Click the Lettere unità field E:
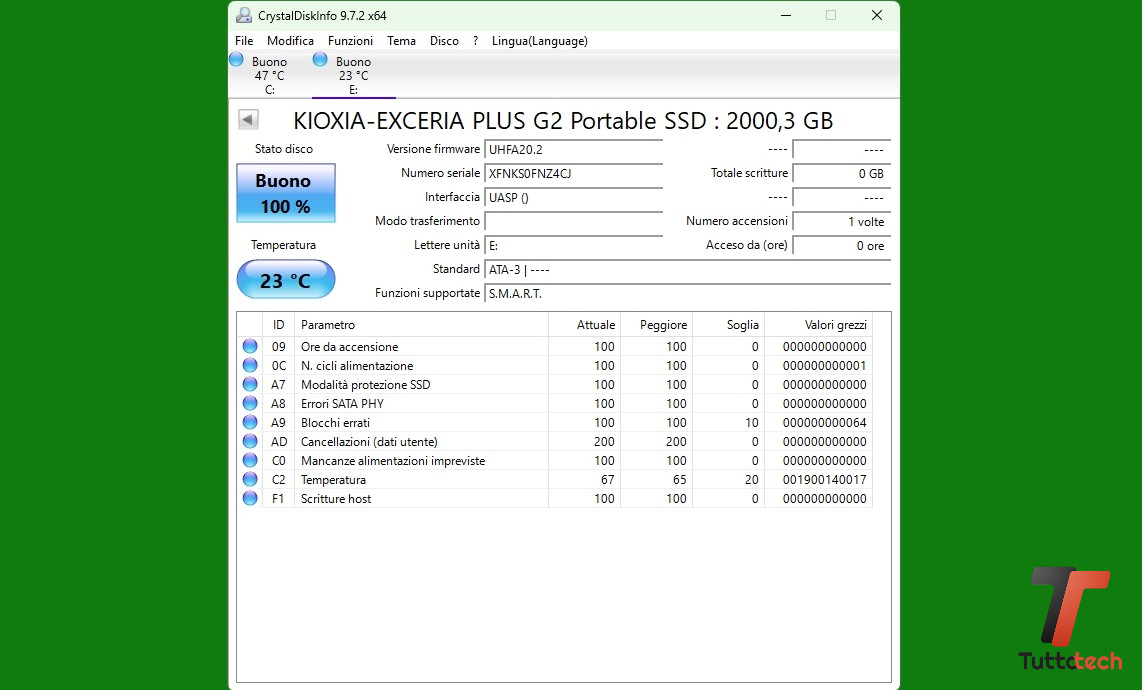 (573, 246)
